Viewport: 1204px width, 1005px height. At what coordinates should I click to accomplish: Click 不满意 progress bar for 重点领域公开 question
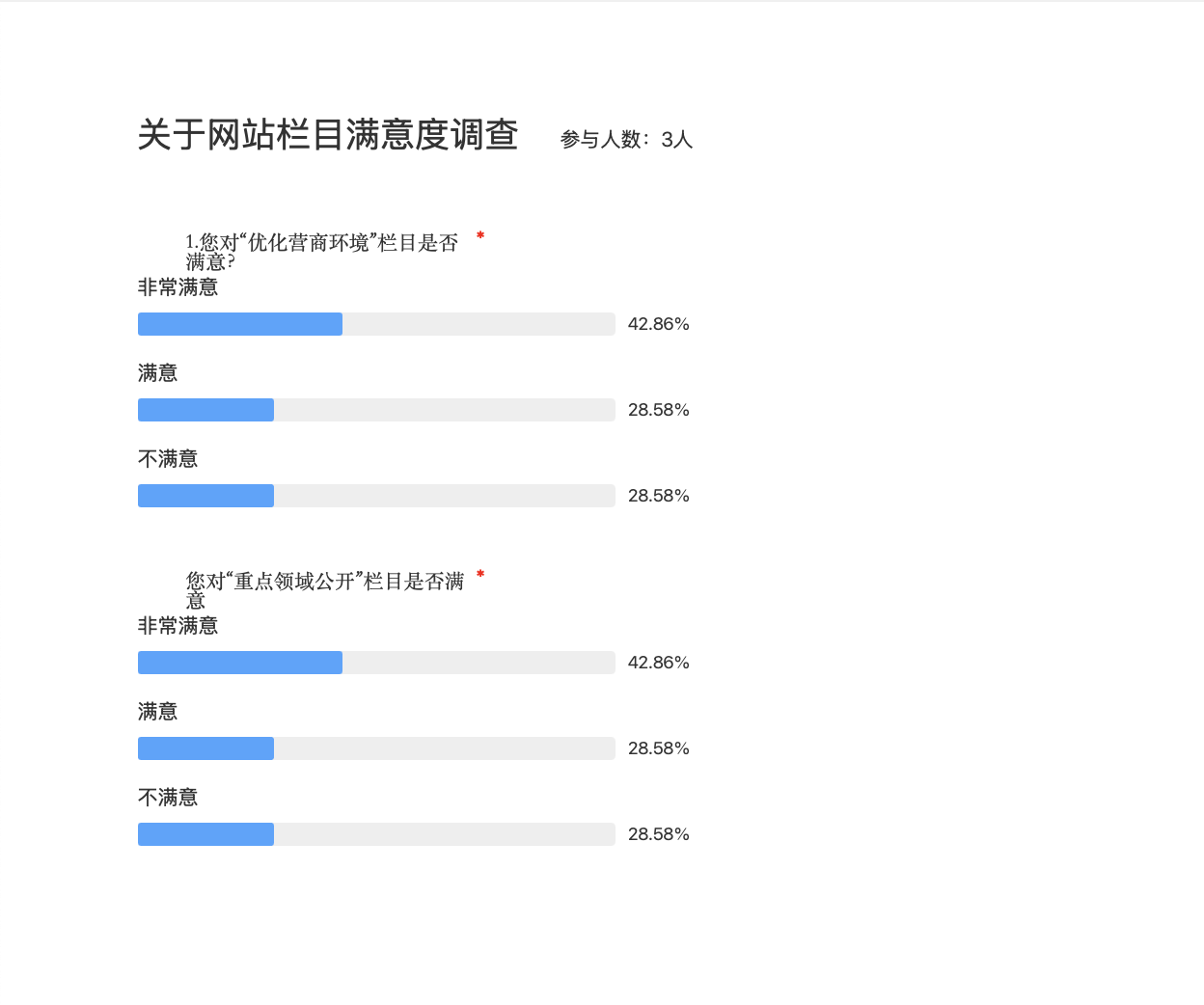pos(376,834)
